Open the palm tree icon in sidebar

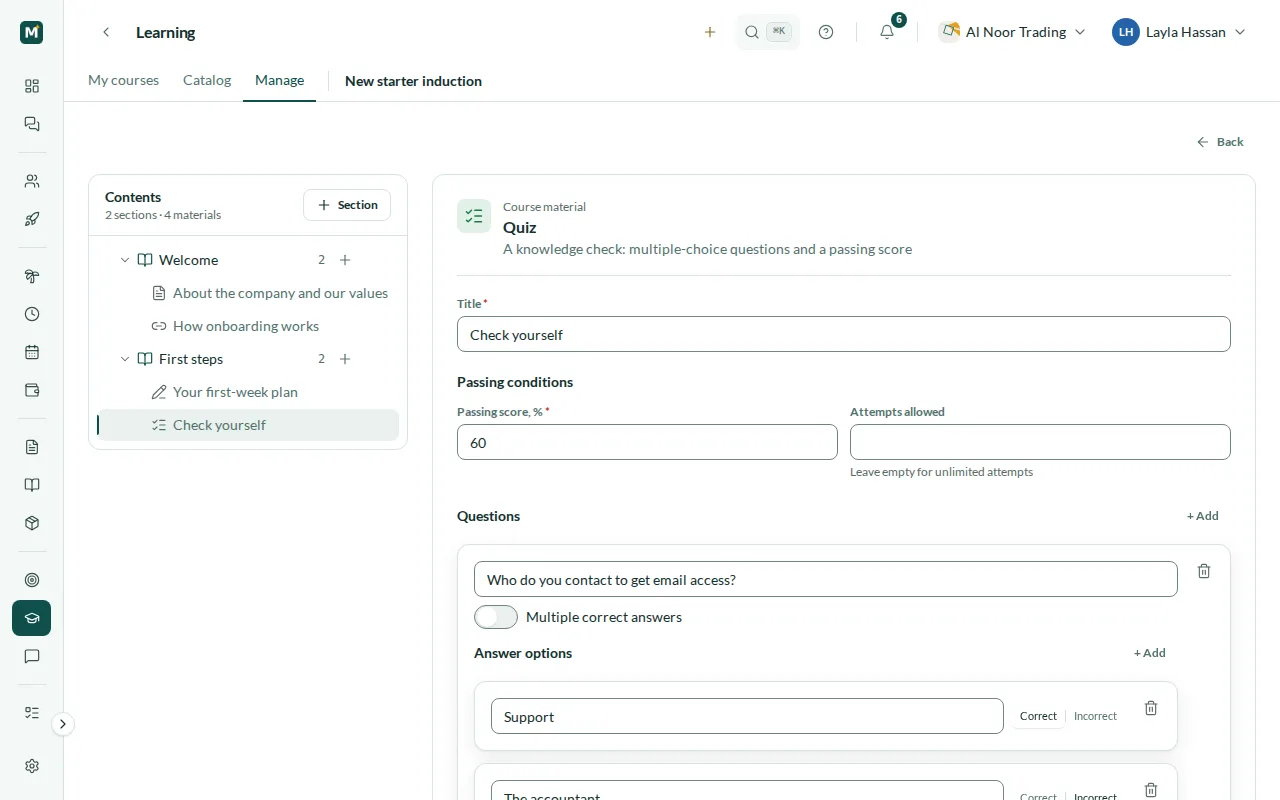coord(32,276)
